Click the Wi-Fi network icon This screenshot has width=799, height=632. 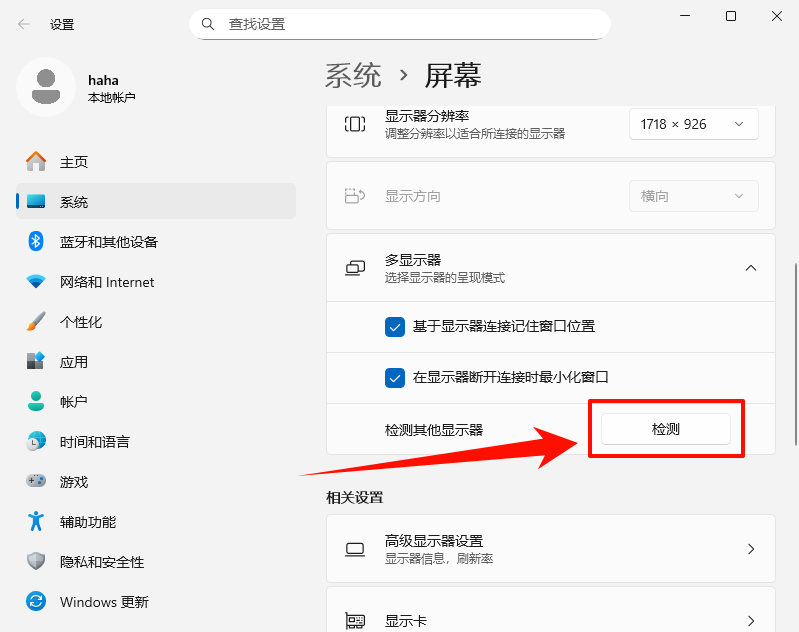point(36,281)
